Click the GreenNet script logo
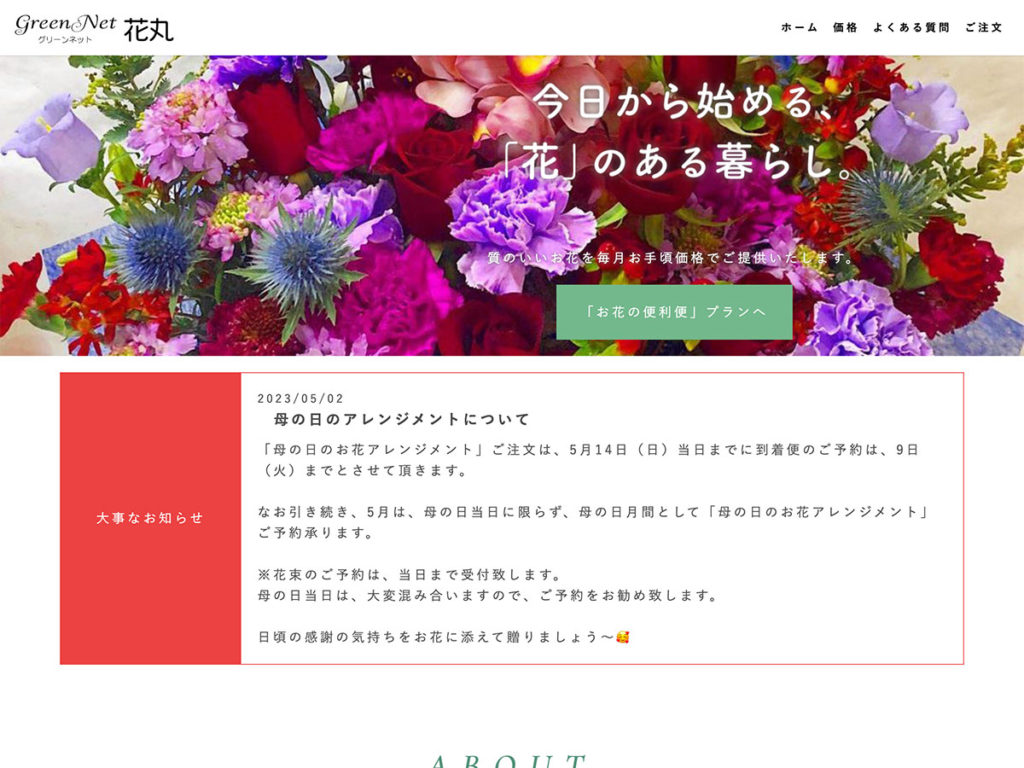 tap(65, 22)
